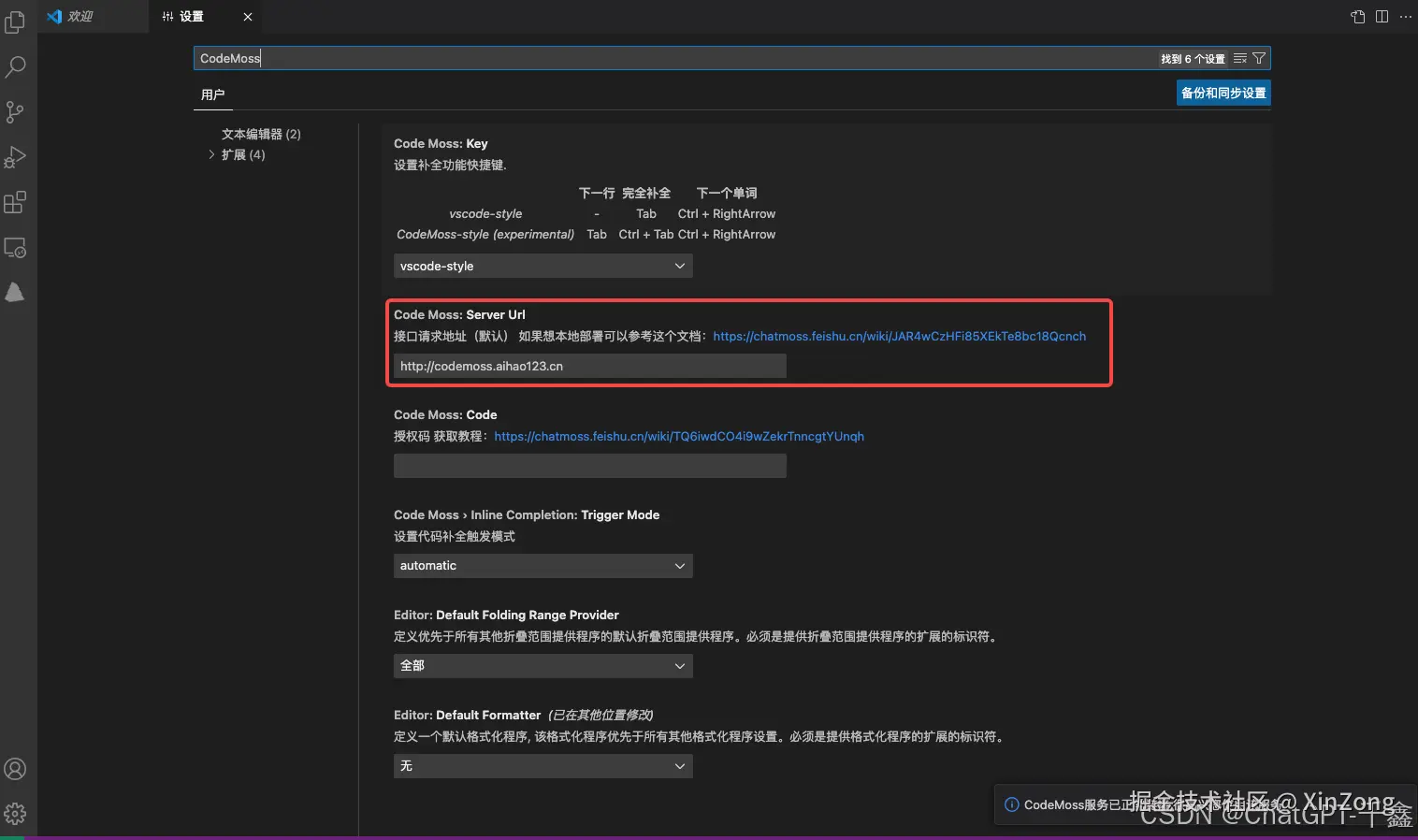Open the Manage gear icon
Viewport: 1418px width, 840px height.
(x=15, y=814)
